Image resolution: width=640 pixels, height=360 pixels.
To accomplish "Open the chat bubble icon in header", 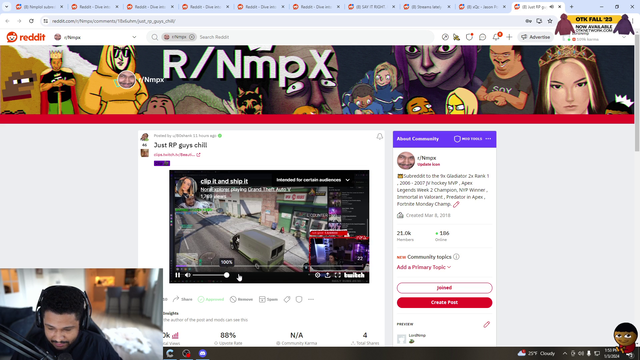I will (482, 37).
